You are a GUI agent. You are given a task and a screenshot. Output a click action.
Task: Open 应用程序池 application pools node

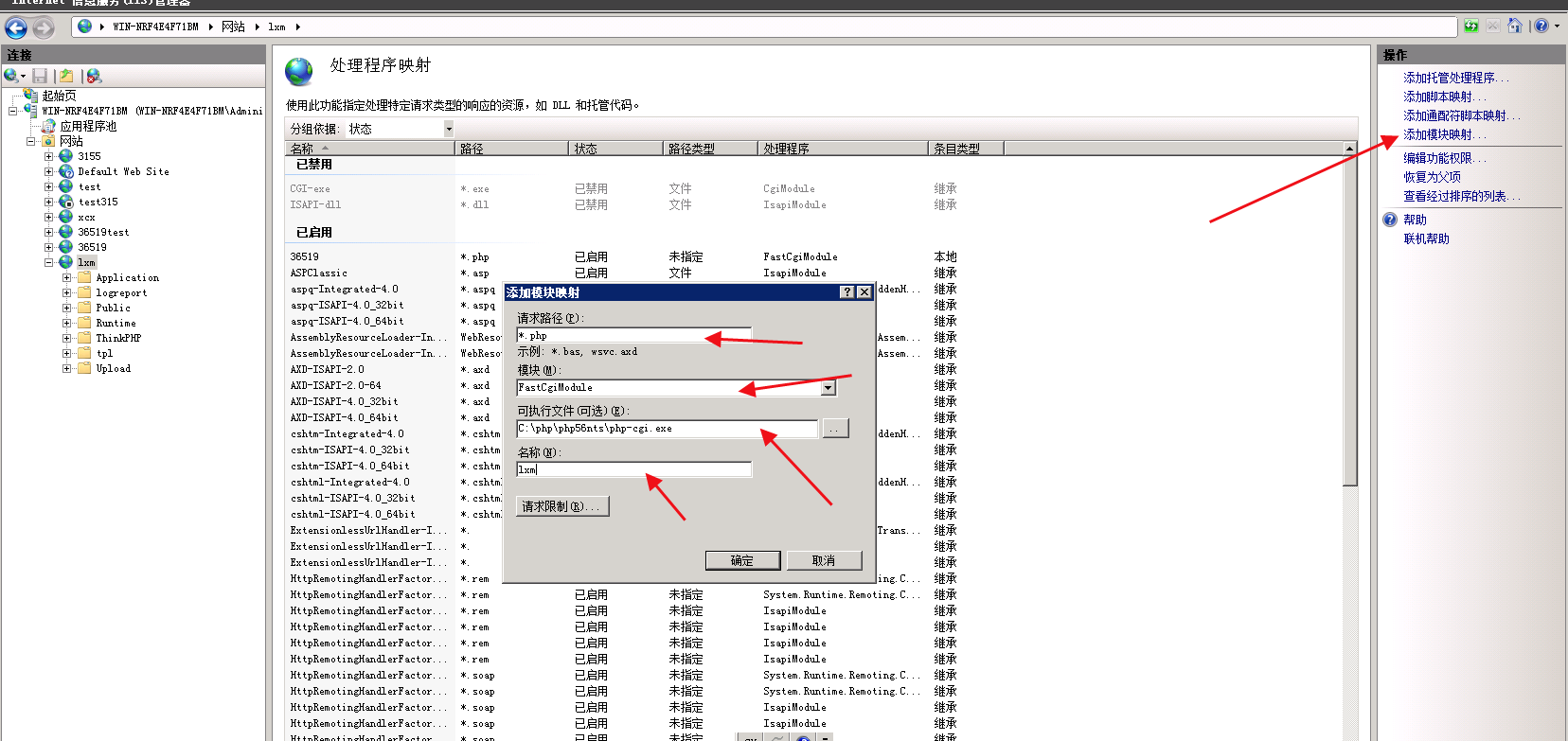88,126
